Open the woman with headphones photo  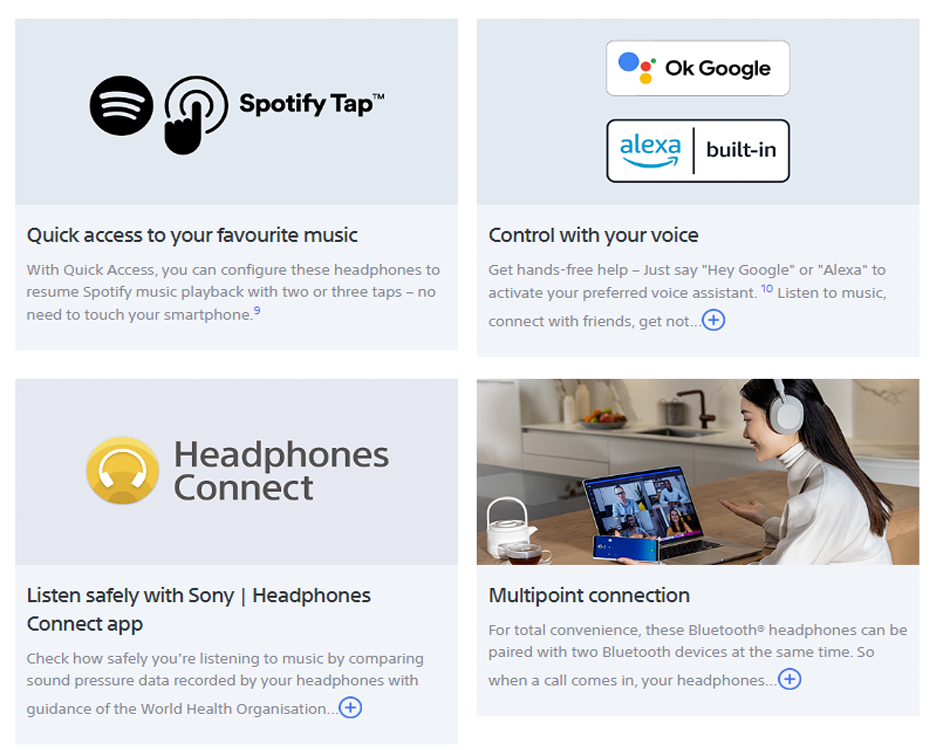click(697, 472)
